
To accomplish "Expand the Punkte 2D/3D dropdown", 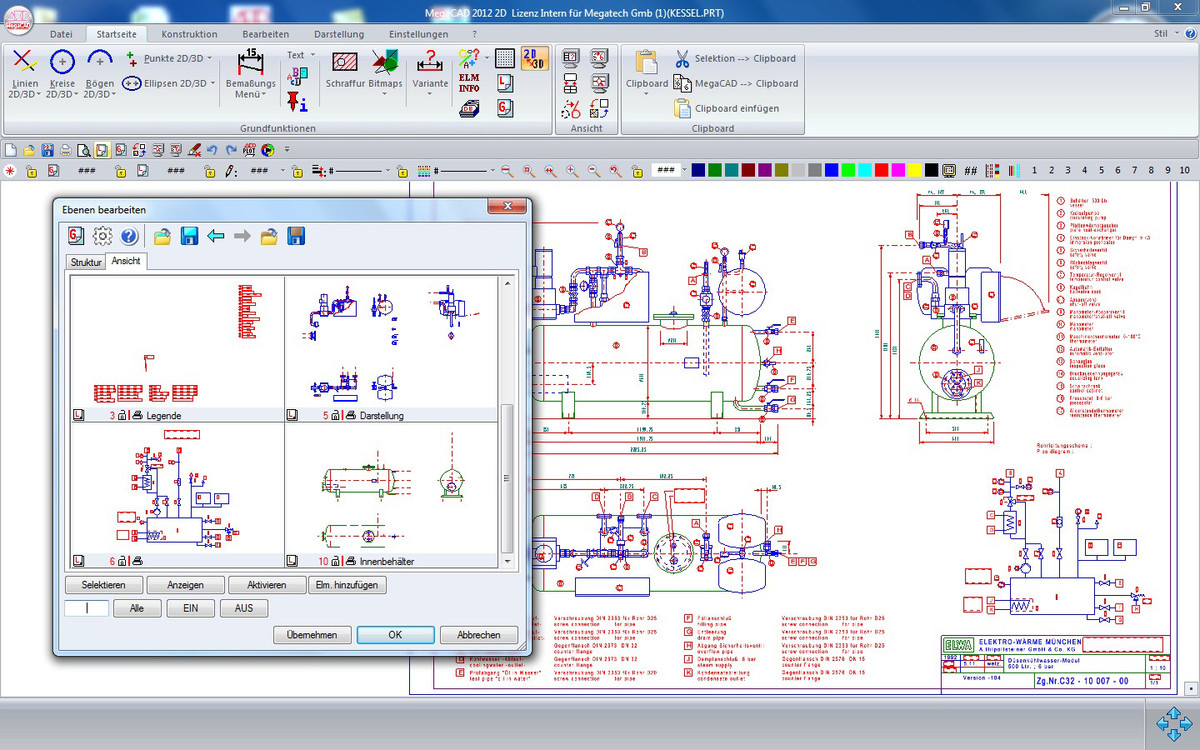I will (210, 58).
